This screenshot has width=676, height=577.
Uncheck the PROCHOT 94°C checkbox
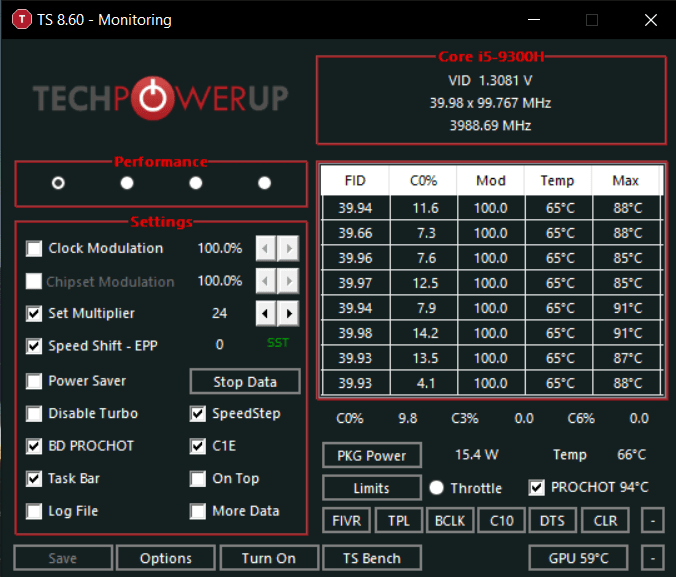[x=537, y=488]
